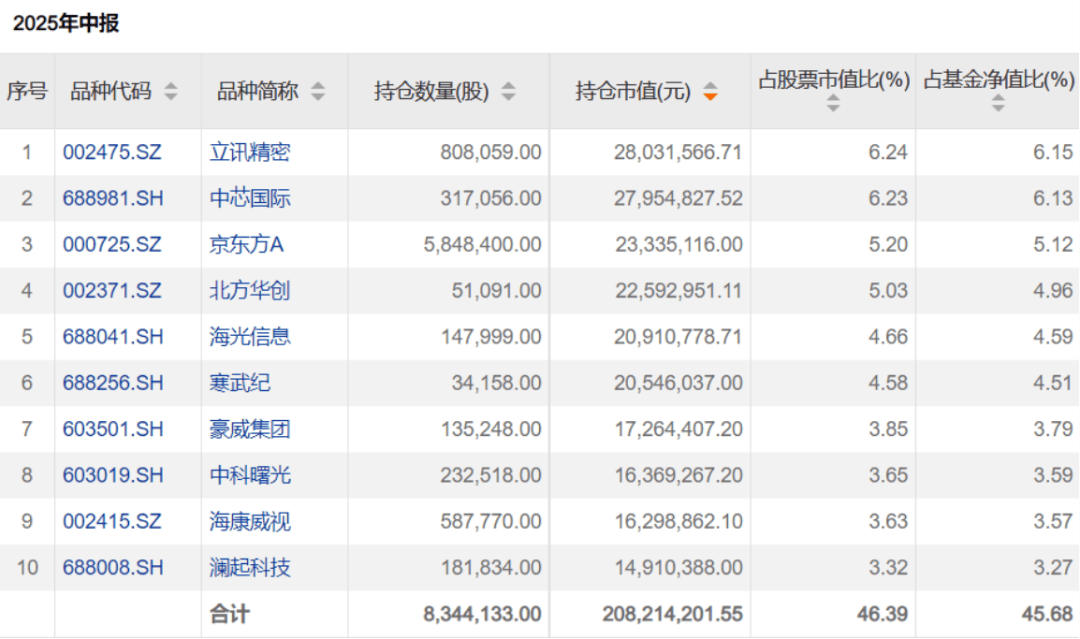The image size is (1080, 639).
Task: Select net value ratio 4.96
Action: click(1052, 291)
